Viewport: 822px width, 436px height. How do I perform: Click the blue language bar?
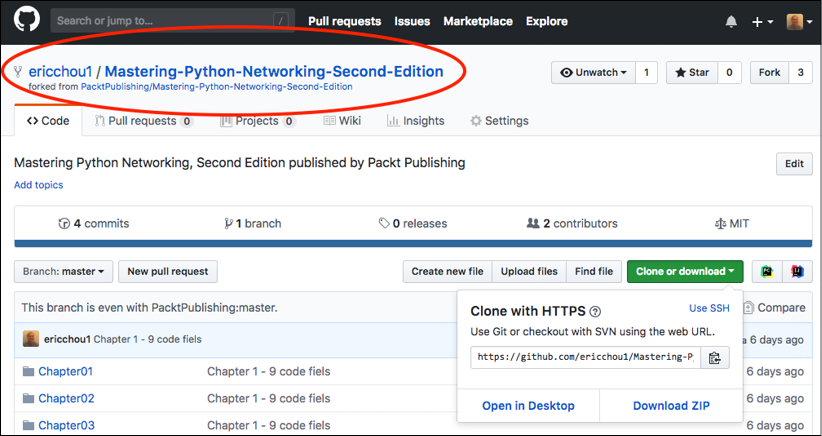[x=413, y=244]
